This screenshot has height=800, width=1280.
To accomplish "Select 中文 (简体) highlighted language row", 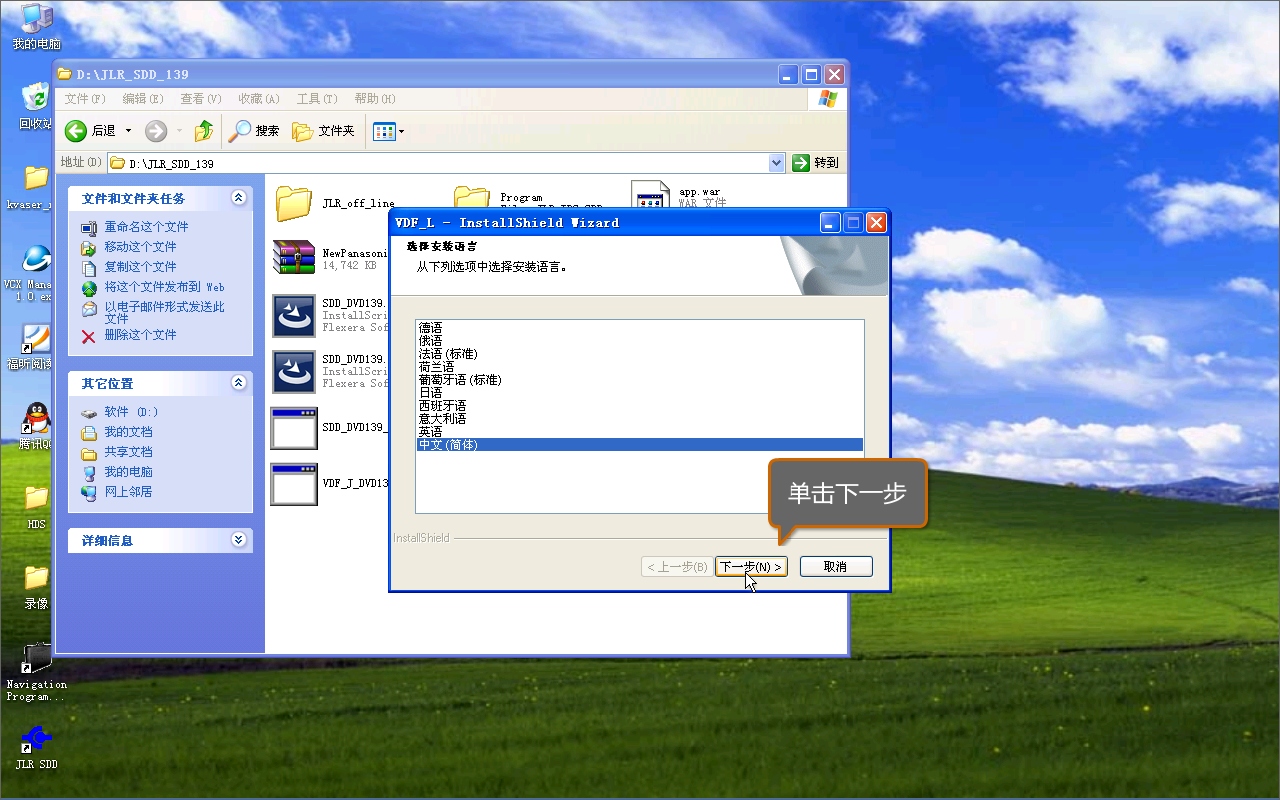I will 640,445.
